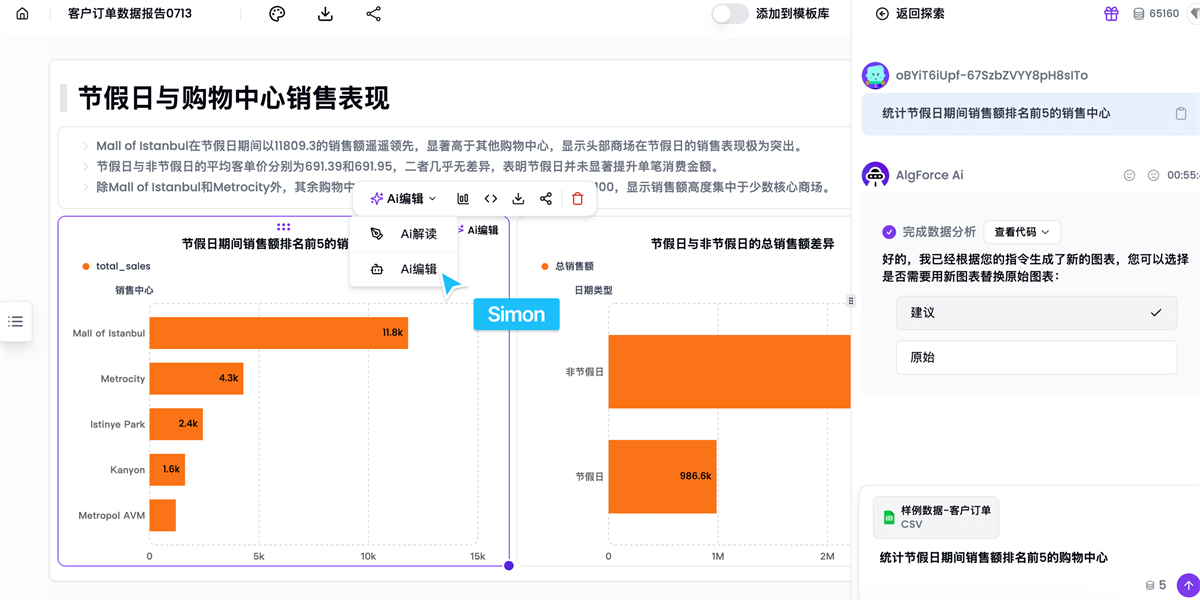Click the gift icon in the right panel header

(1111, 14)
